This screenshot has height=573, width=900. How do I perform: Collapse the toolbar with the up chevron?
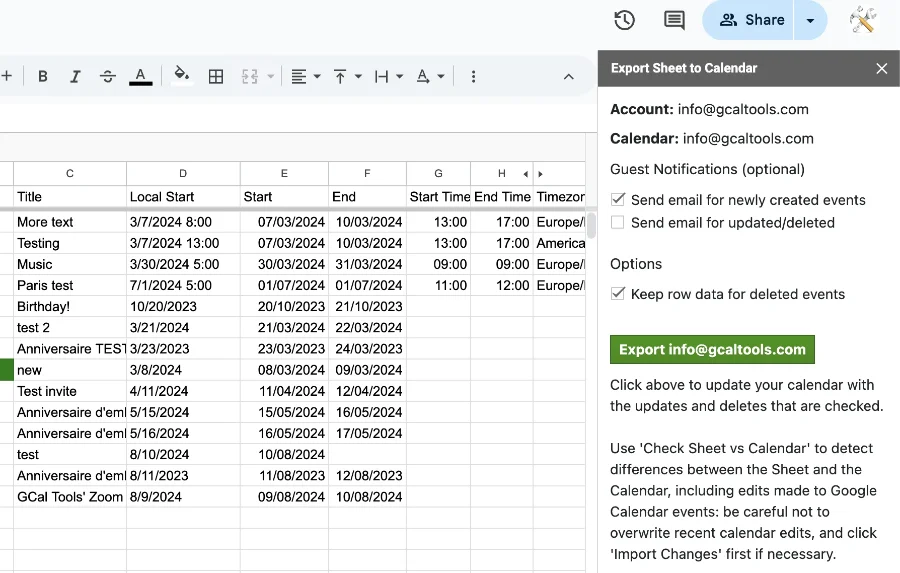coord(568,76)
